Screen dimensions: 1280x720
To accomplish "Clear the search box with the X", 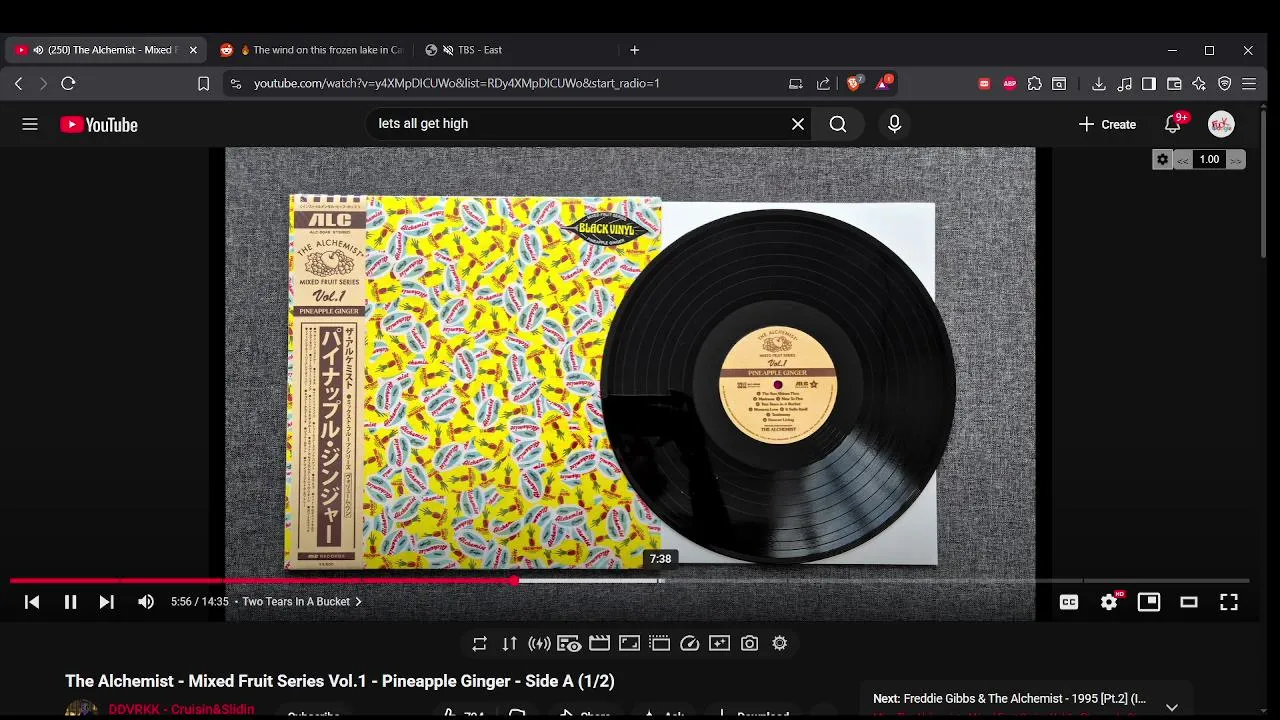I will tap(798, 124).
